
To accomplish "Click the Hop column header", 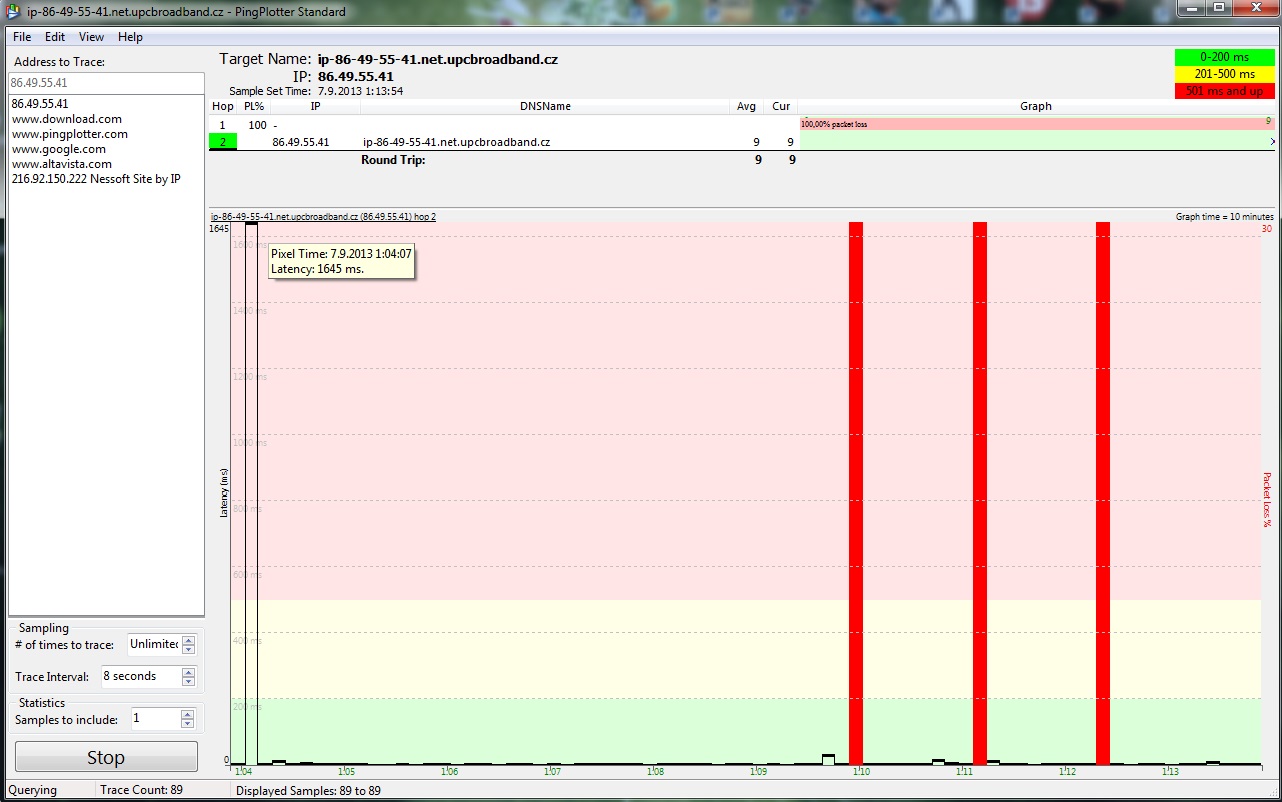I will click(223, 106).
